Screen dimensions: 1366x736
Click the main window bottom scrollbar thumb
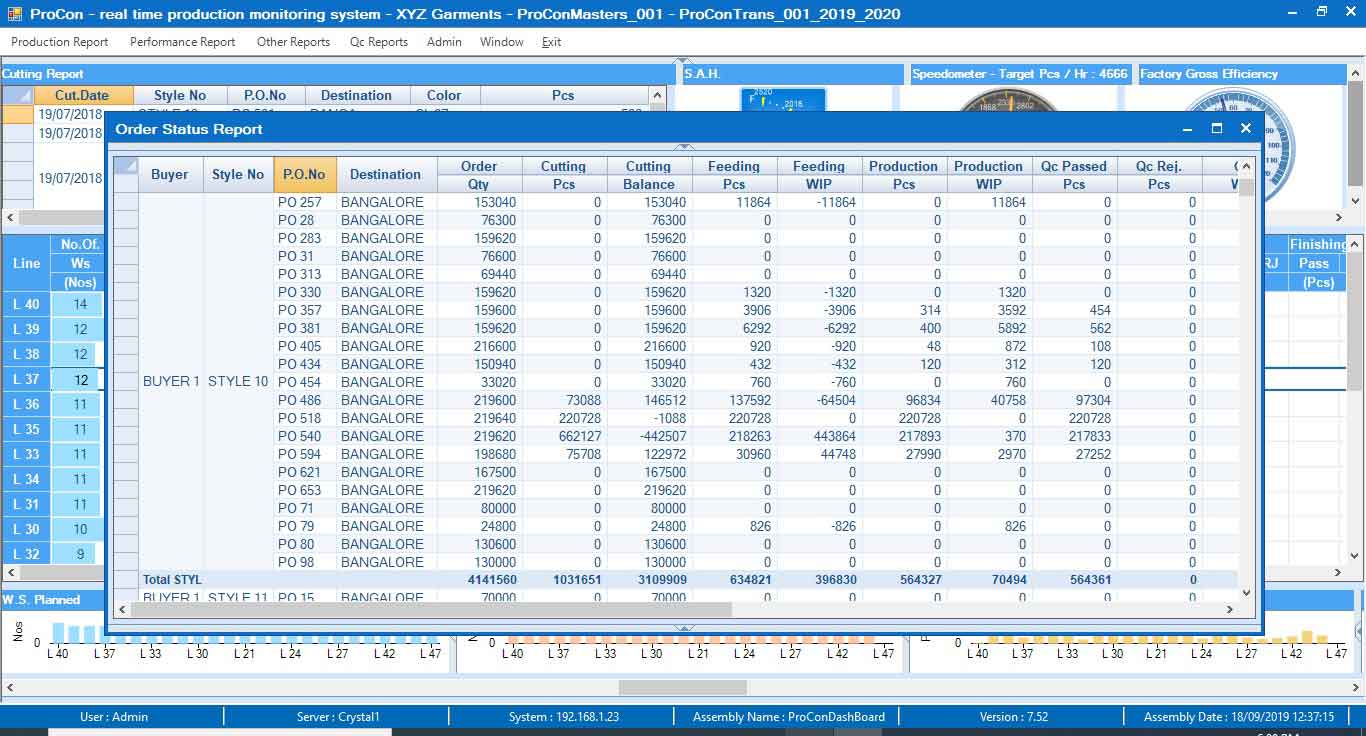(683, 687)
